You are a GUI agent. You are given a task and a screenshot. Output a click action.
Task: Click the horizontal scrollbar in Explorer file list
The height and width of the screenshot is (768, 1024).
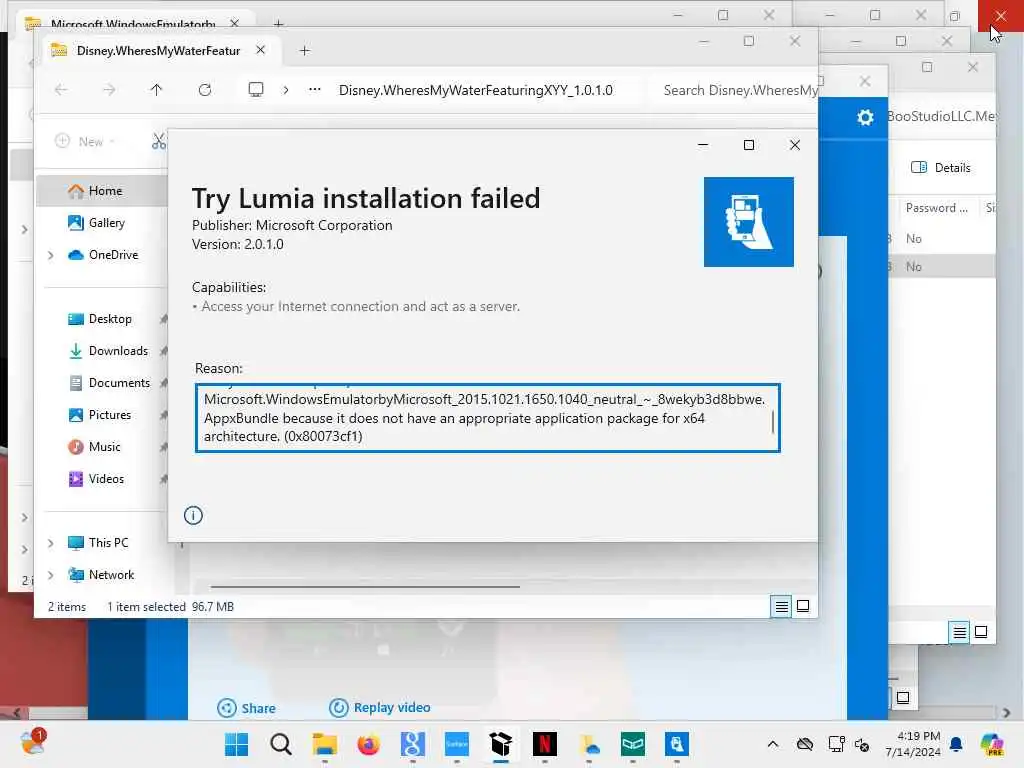pos(365,586)
